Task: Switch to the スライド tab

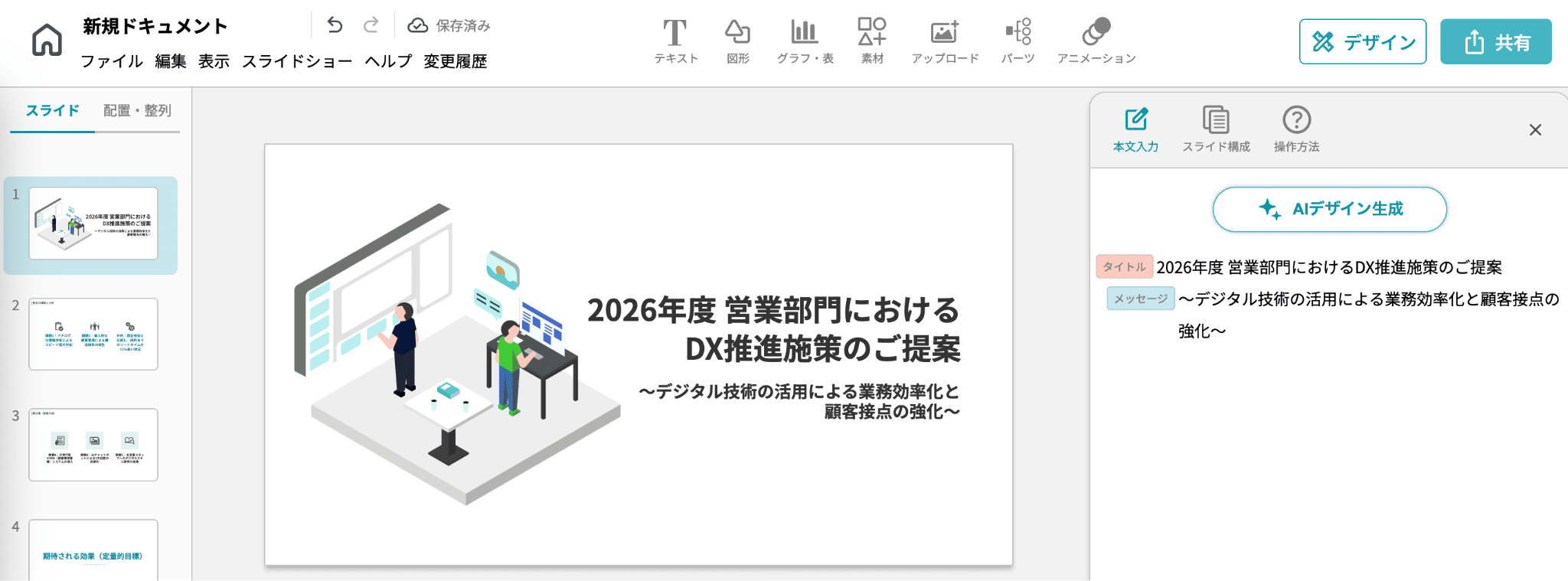Action: click(x=52, y=111)
